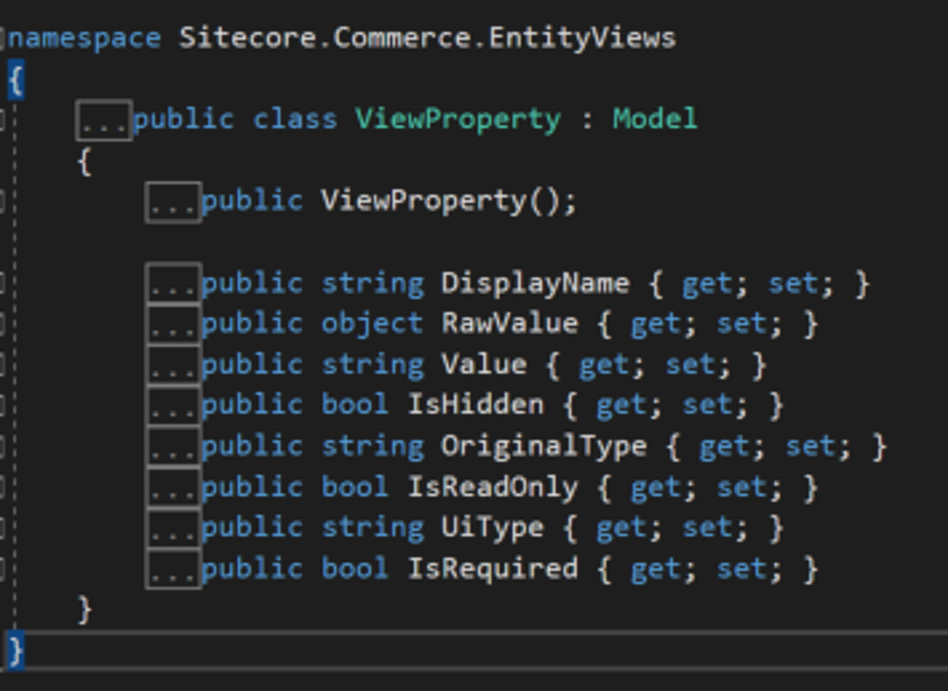Screen dimensions: 948x691
Task: Click highlighted opening brace of namespace
Action: coord(16,80)
